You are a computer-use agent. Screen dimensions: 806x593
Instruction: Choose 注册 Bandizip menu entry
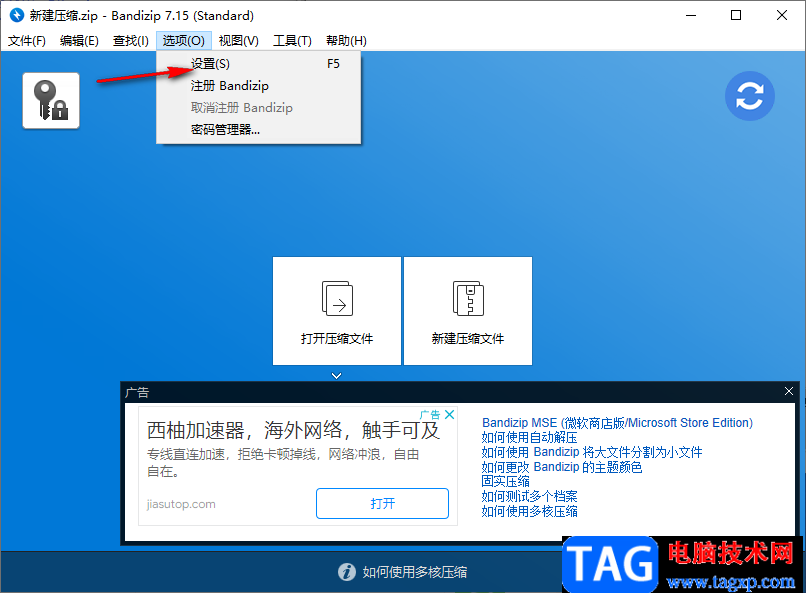click(259, 86)
